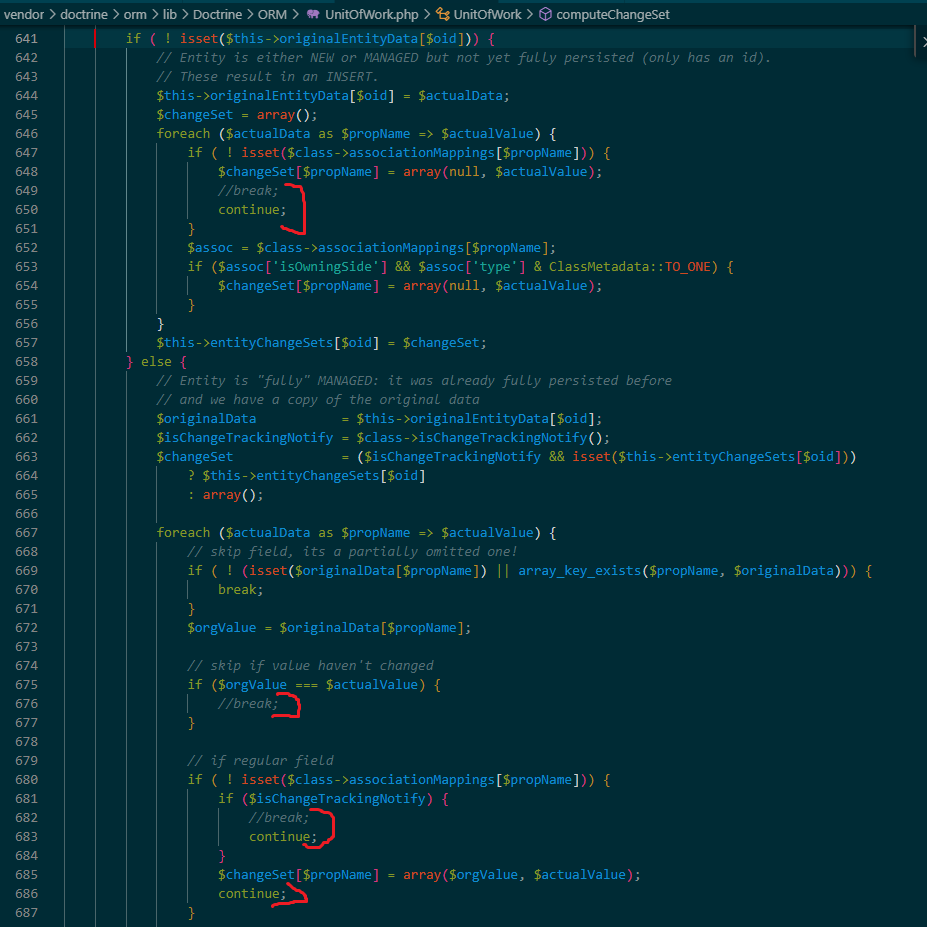Click the class symbol icon before UnitOfWork
927x927 pixels.
coord(442,14)
